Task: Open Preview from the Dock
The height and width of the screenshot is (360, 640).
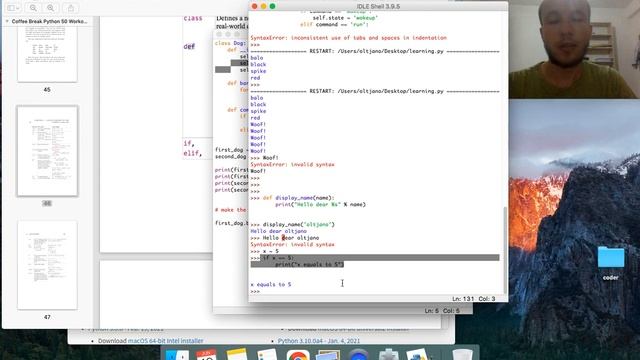Action: (x=328, y=354)
